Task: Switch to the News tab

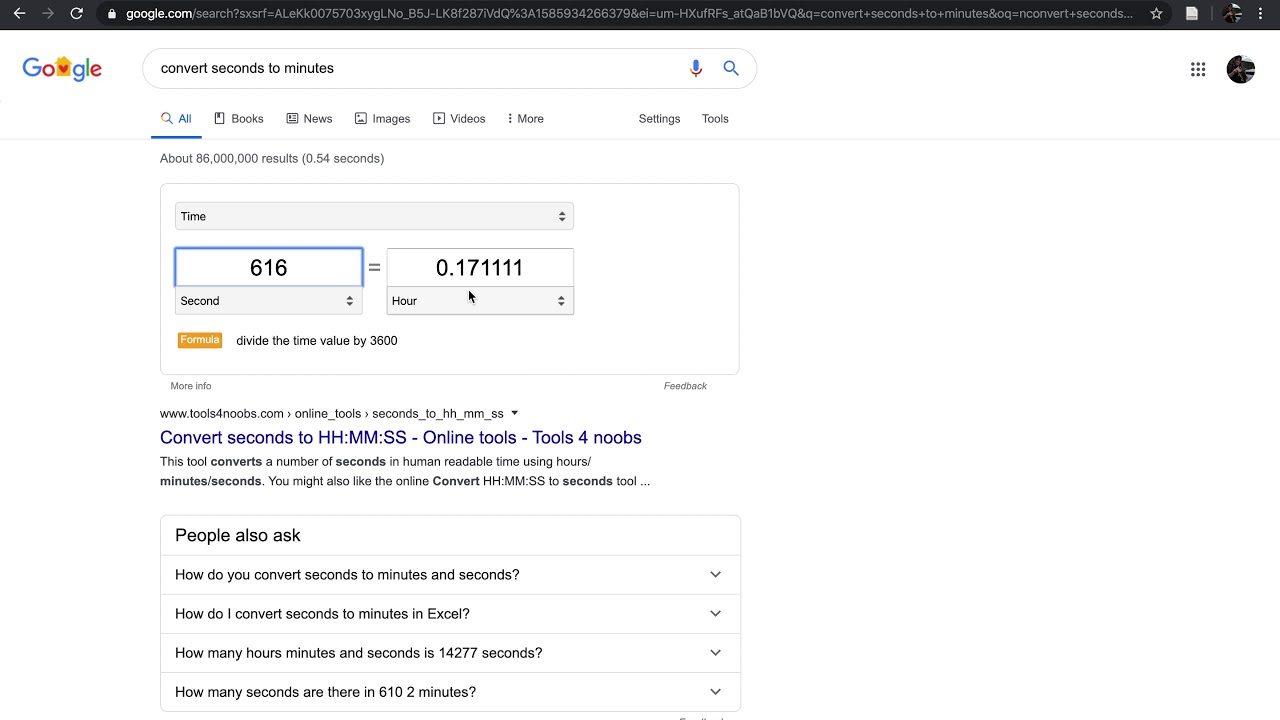Action: pyautogui.click(x=309, y=118)
